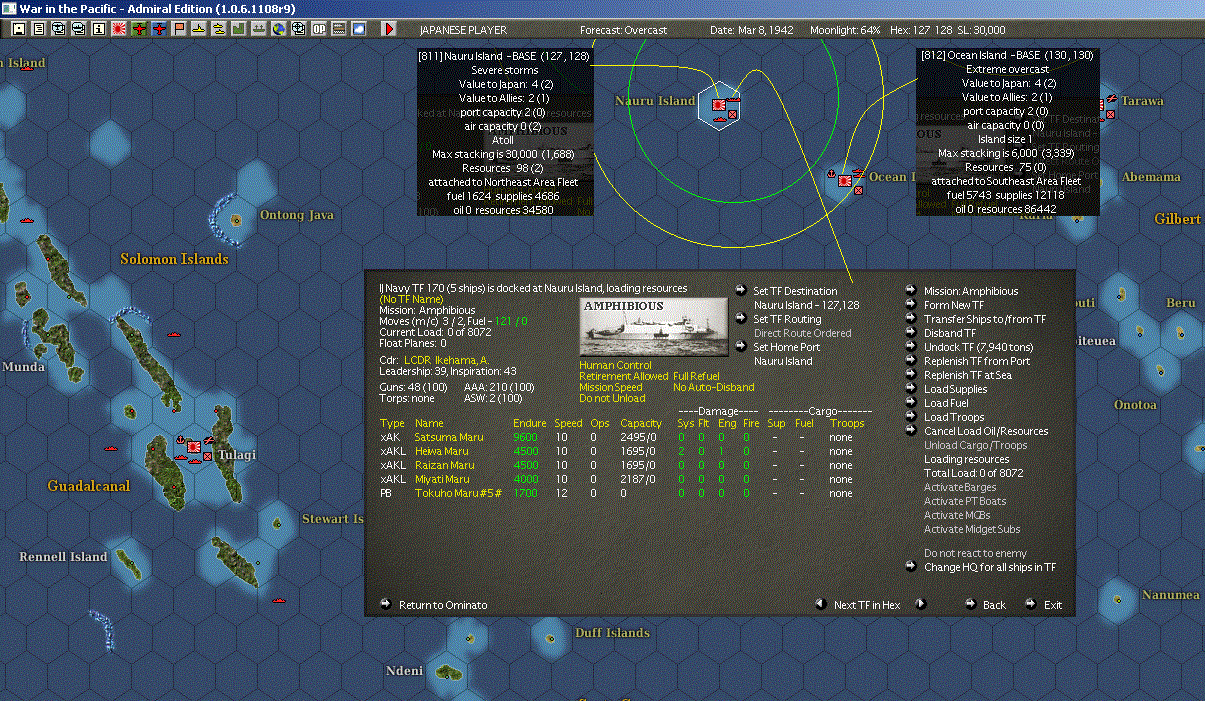Toggle Mission Speed setting

[611, 388]
